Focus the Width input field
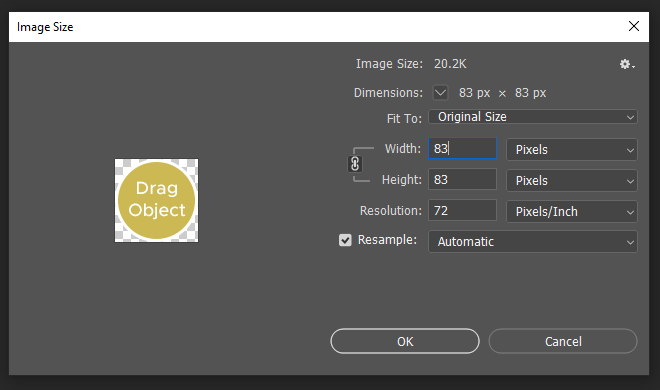This screenshot has width=660, height=390. [463, 149]
